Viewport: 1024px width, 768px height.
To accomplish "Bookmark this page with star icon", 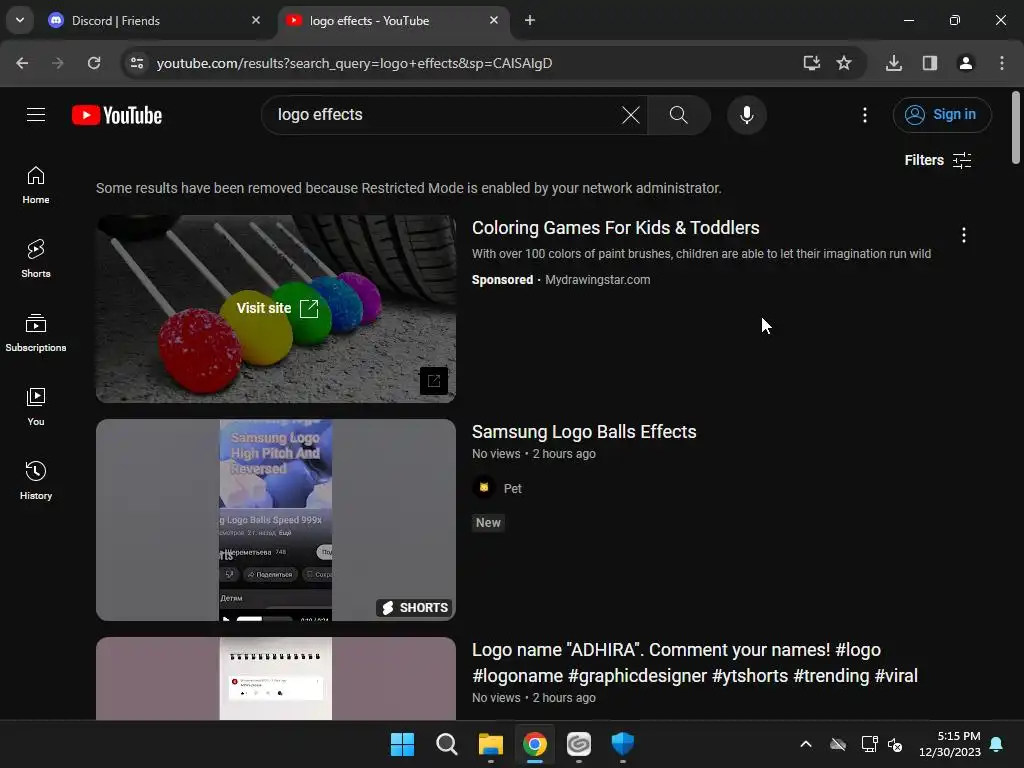I will 844,63.
